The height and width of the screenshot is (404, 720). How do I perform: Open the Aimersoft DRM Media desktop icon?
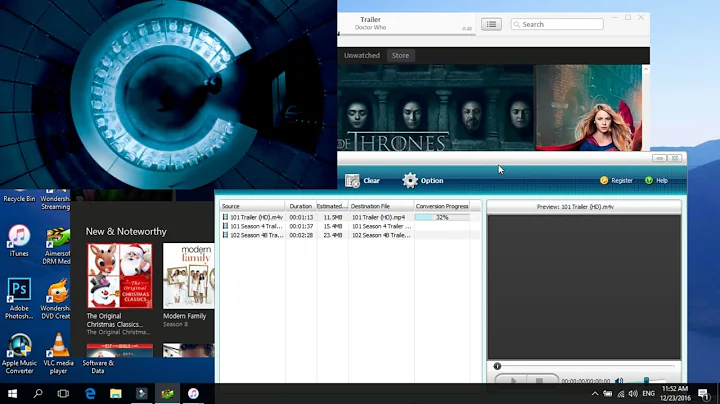[x=57, y=246]
